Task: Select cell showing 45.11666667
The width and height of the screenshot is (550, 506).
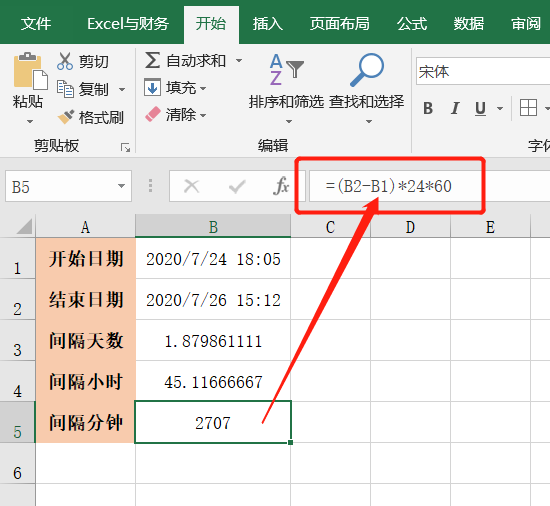Action: [213, 381]
